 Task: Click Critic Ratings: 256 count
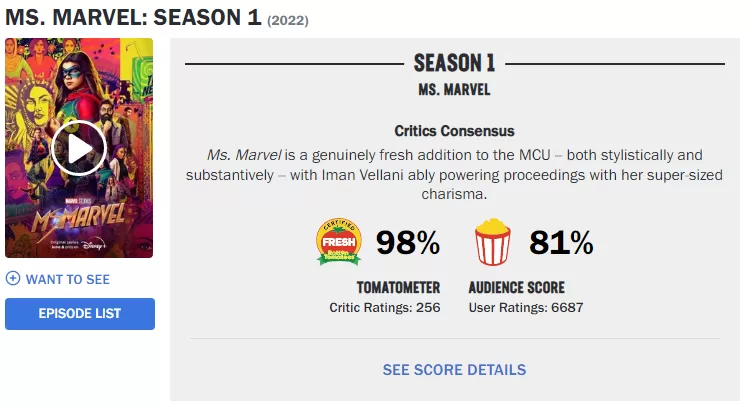pos(385,307)
